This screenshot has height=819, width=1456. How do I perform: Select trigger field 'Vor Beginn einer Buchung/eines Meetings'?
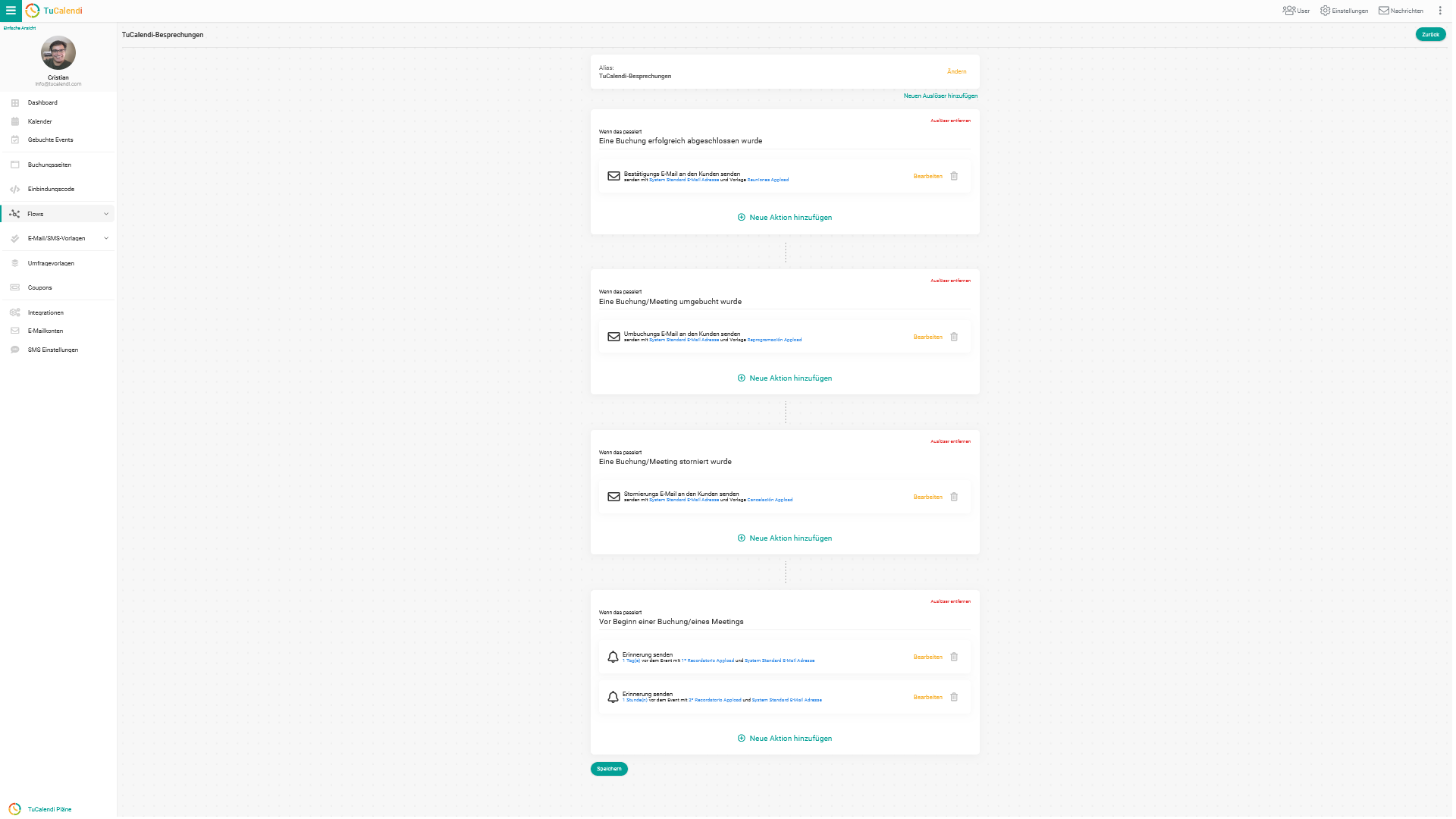[x=784, y=622]
